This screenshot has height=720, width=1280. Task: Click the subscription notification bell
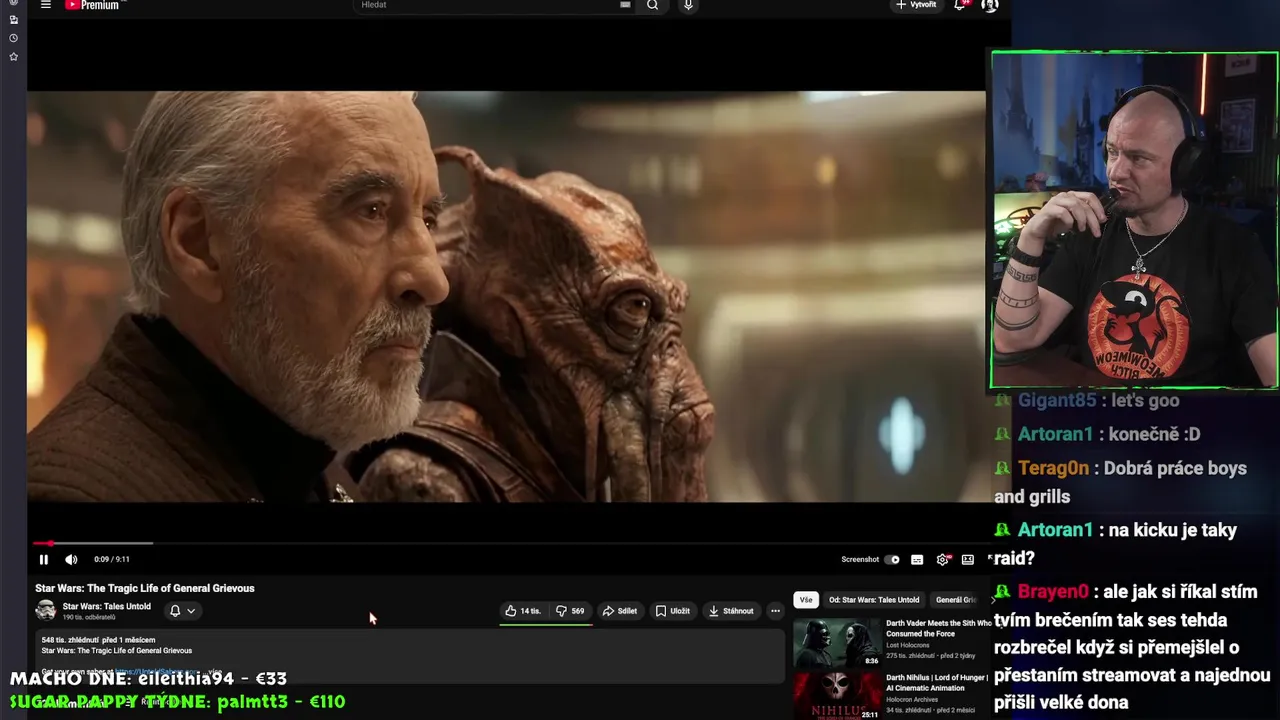click(175, 611)
